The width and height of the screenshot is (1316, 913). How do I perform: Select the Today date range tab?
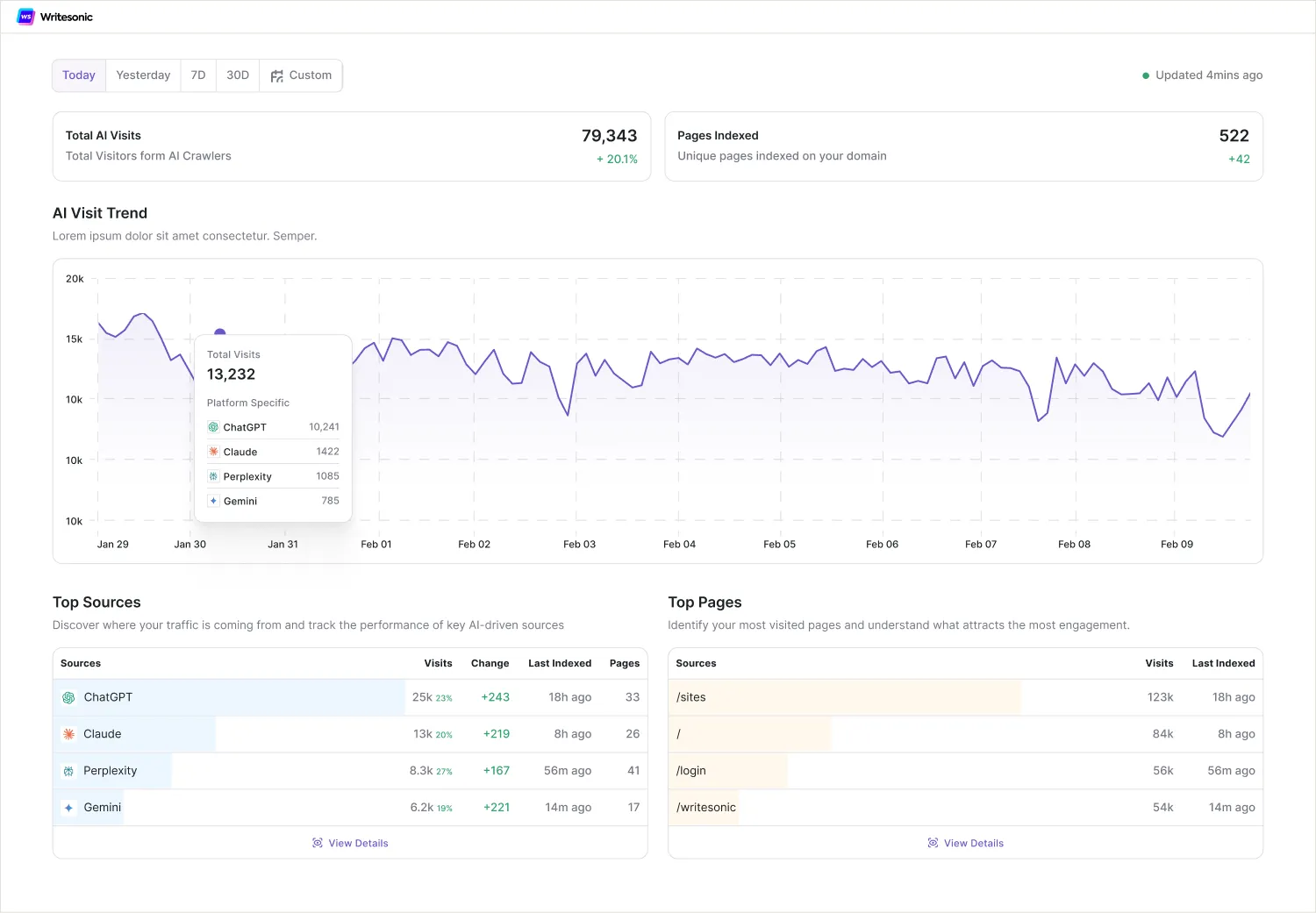(79, 75)
